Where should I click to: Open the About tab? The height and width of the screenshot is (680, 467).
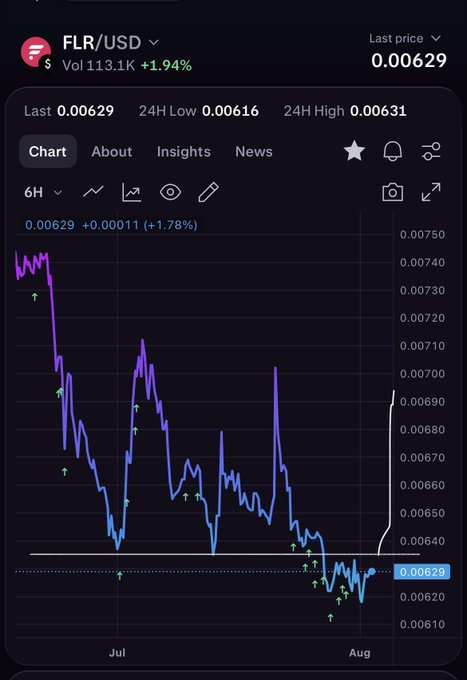point(111,151)
